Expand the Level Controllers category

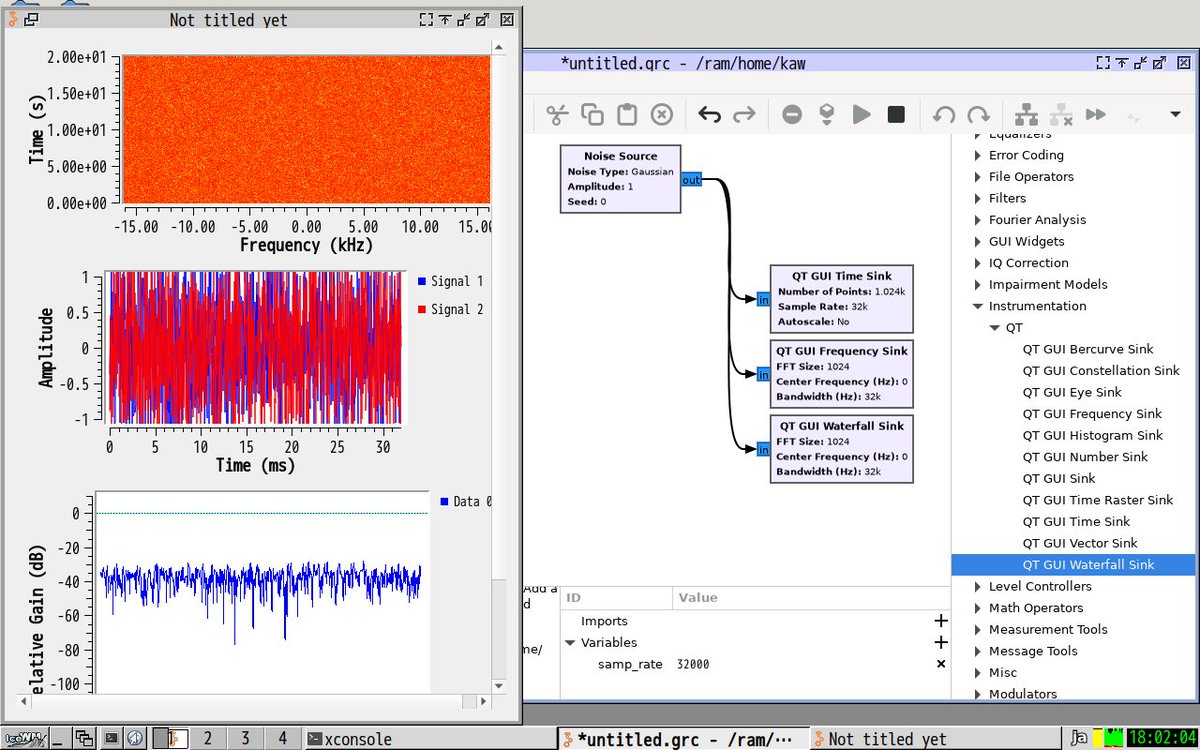[x=978, y=586]
